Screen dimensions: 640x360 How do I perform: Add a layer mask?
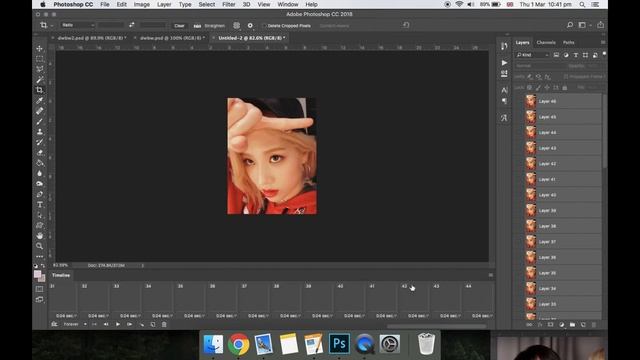pyautogui.click(x=551, y=325)
